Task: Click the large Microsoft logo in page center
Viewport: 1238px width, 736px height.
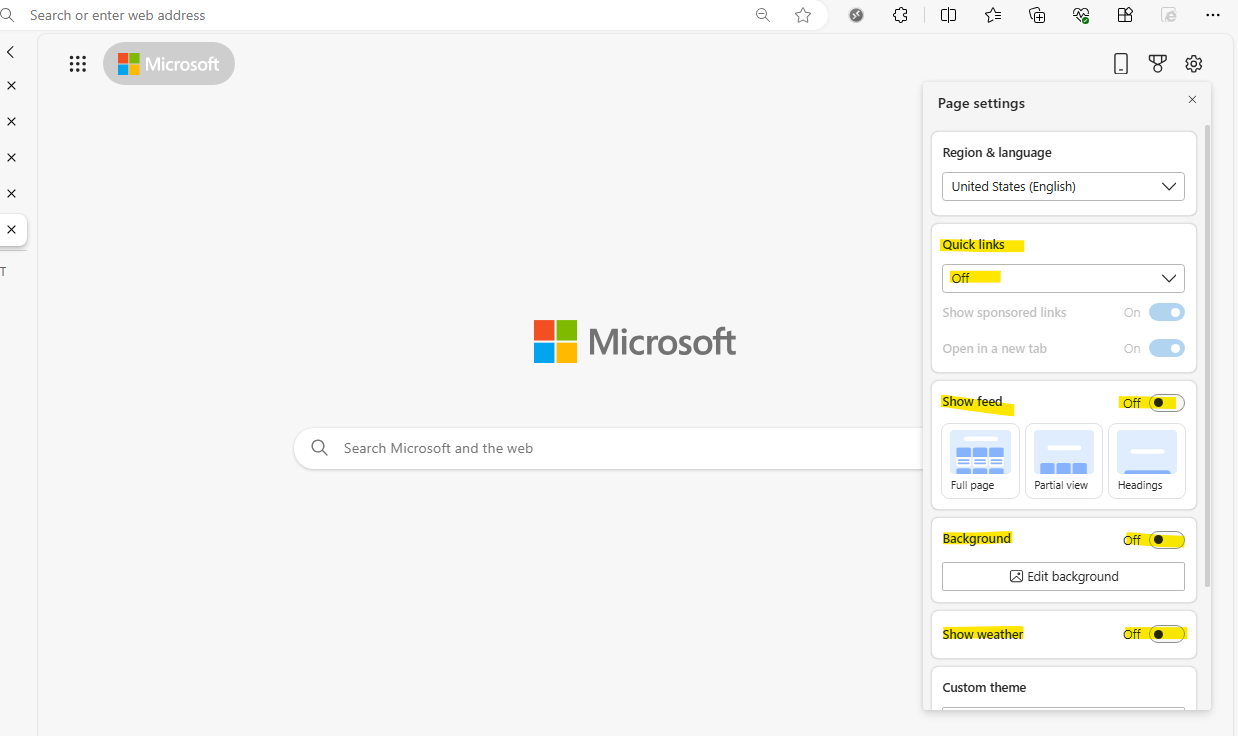Action: [635, 342]
